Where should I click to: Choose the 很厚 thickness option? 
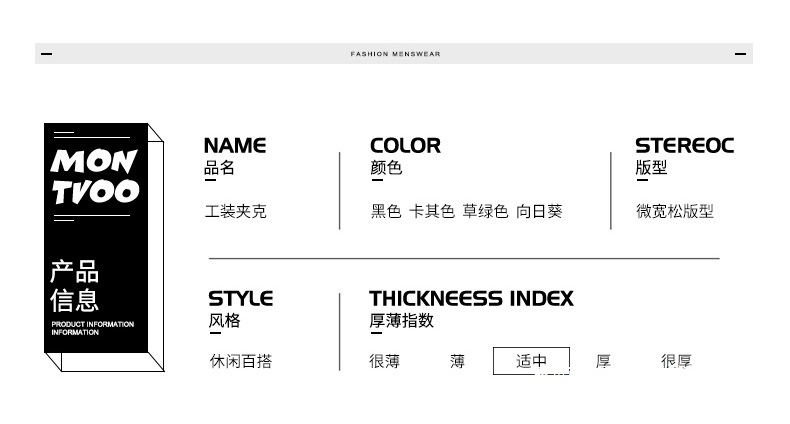coord(676,361)
